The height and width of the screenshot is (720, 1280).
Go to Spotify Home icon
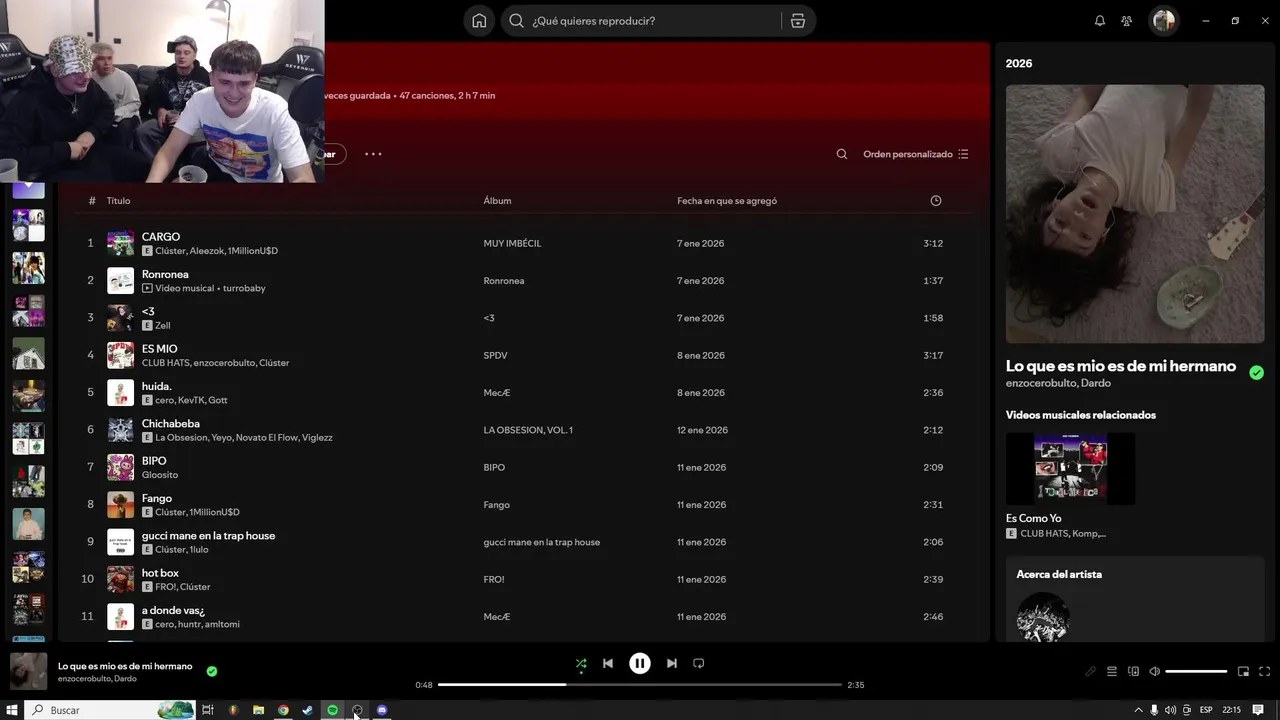[x=479, y=21]
